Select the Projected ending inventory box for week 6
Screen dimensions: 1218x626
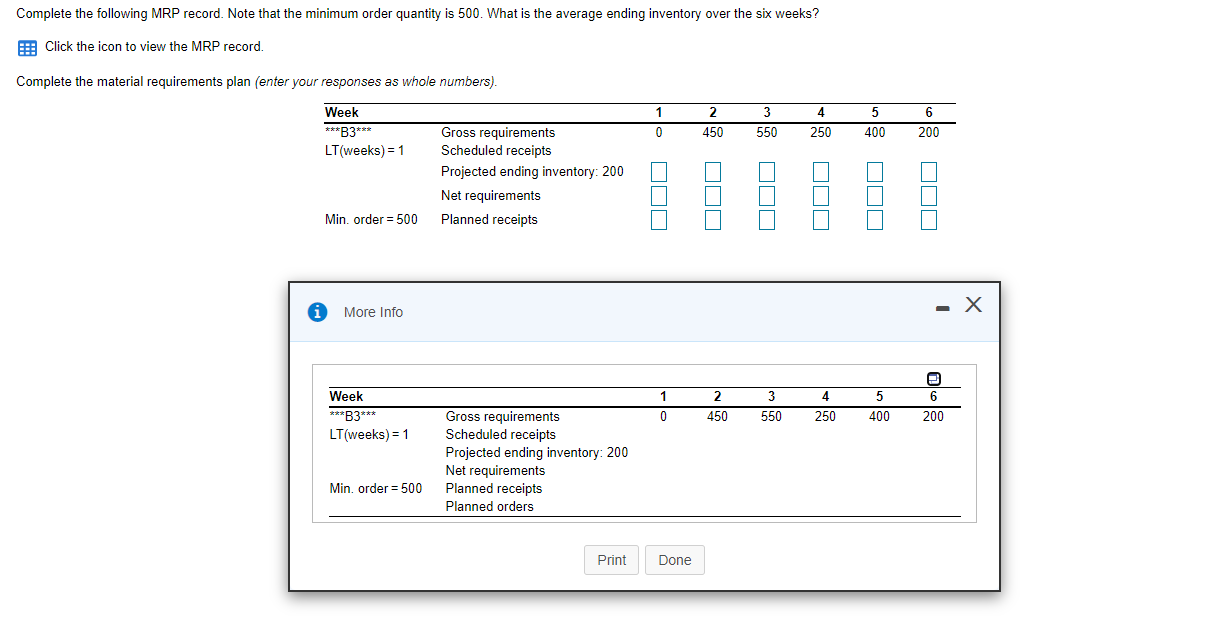coord(928,171)
